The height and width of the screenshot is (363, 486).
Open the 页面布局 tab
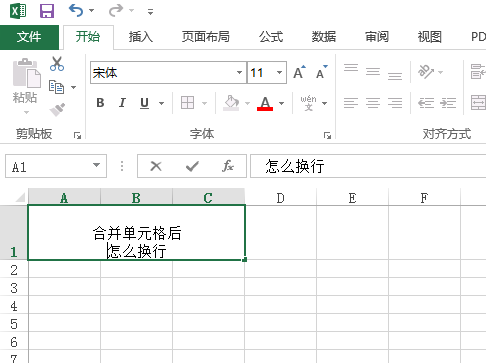tap(206, 37)
